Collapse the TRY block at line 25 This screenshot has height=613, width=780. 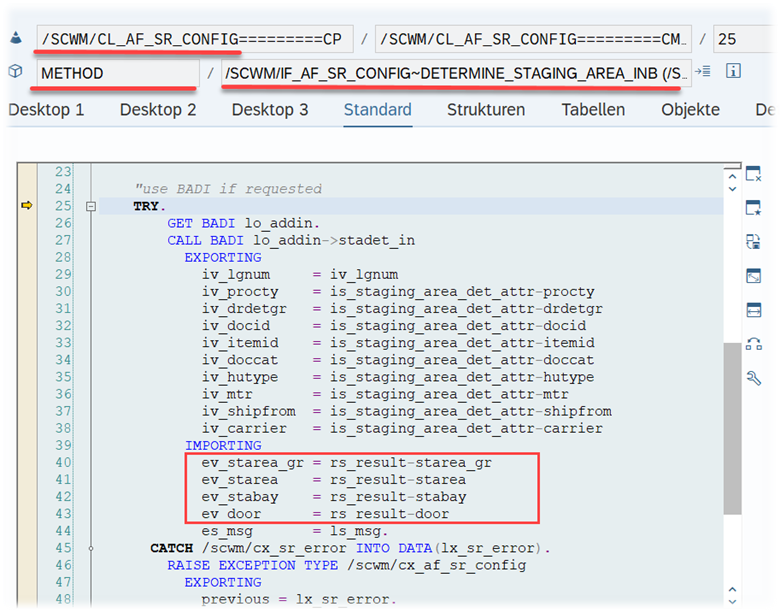91,206
